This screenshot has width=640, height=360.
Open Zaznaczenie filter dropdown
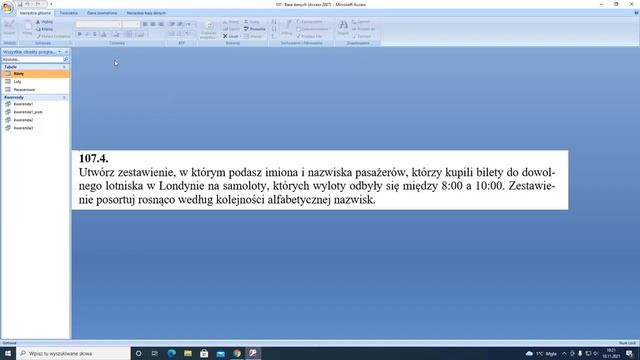310,22
